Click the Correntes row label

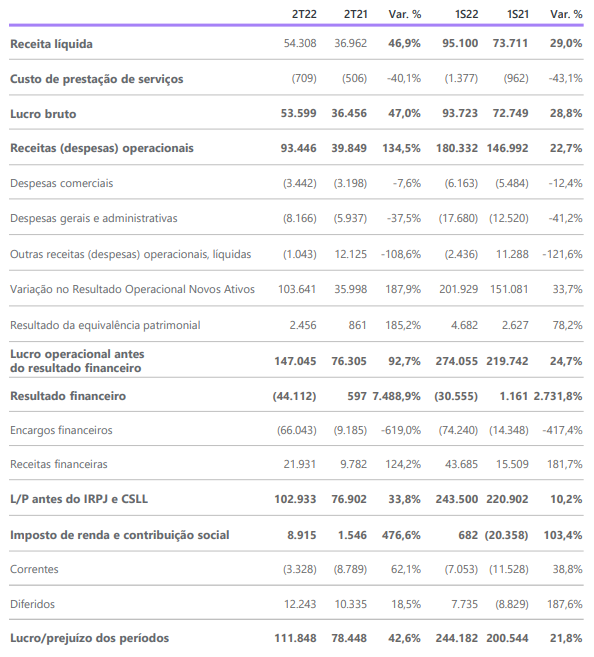[x=34, y=570]
